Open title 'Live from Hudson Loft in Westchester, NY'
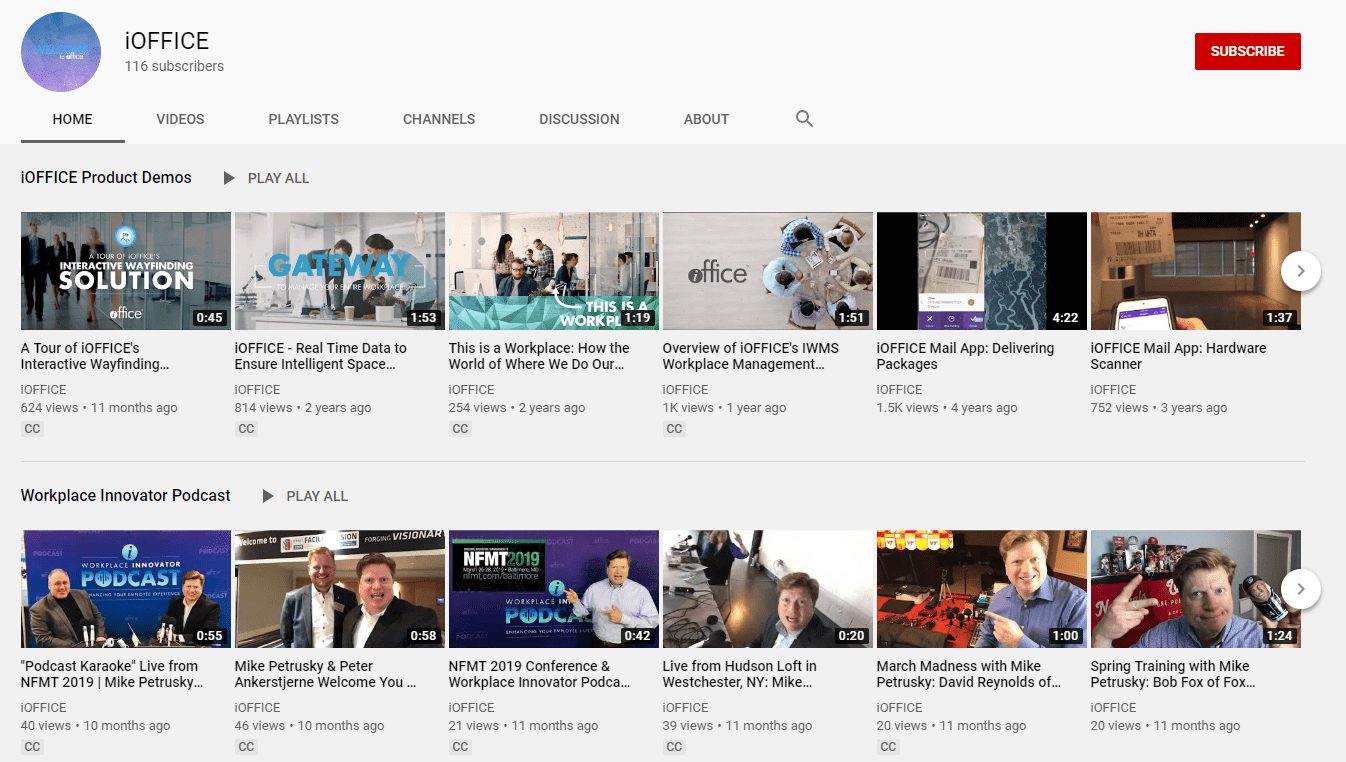This screenshot has height=762, width=1346. [740, 674]
